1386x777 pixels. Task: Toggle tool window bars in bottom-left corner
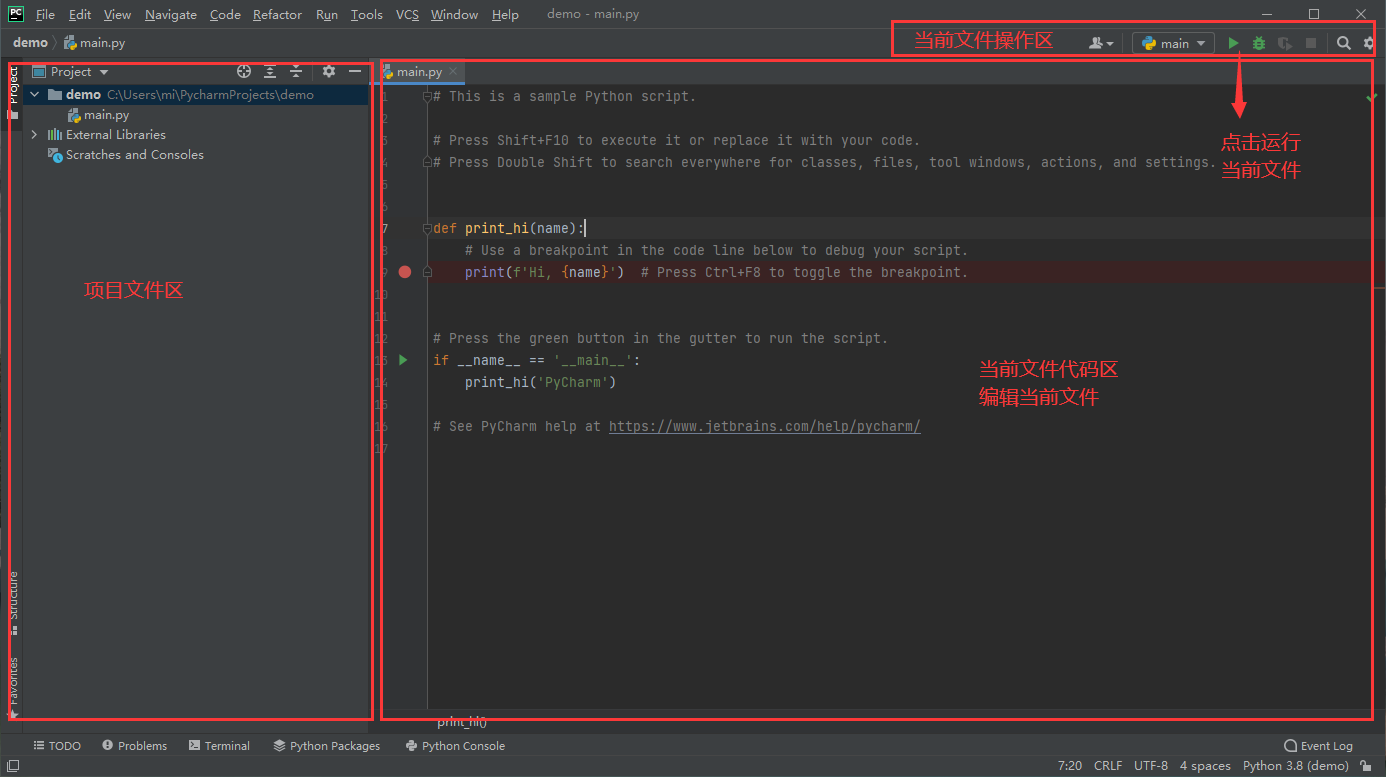(x=13, y=766)
